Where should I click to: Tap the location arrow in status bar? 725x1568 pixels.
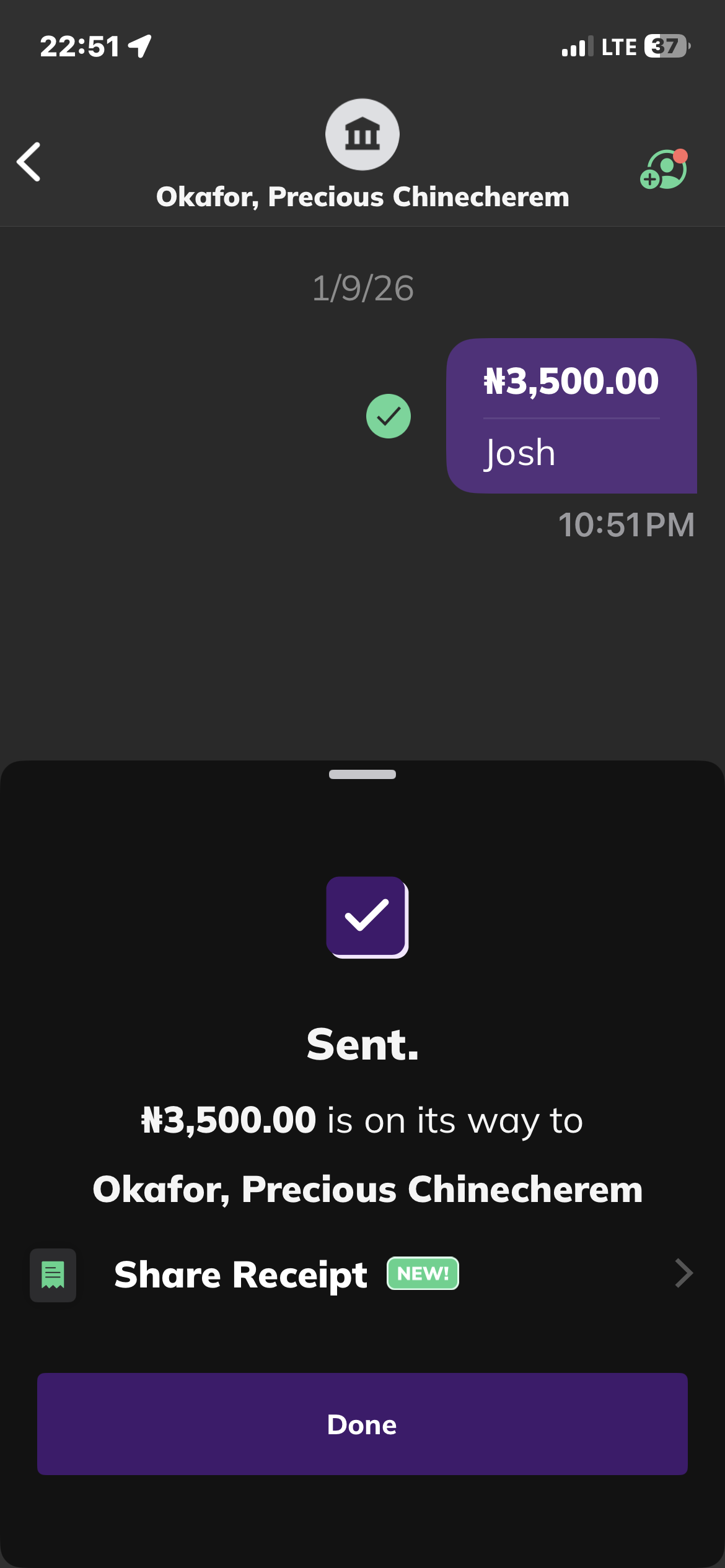pos(141,46)
